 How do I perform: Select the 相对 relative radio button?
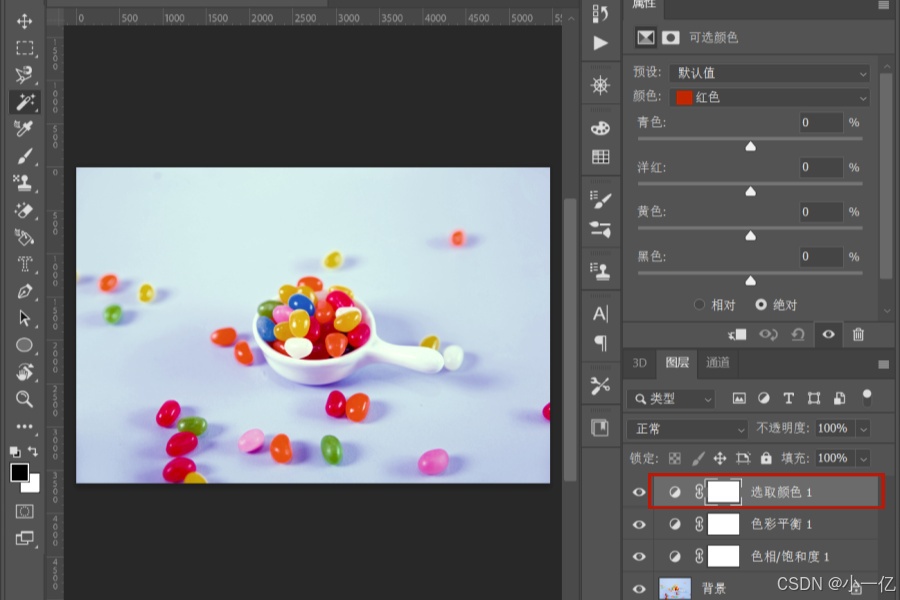pos(699,304)
